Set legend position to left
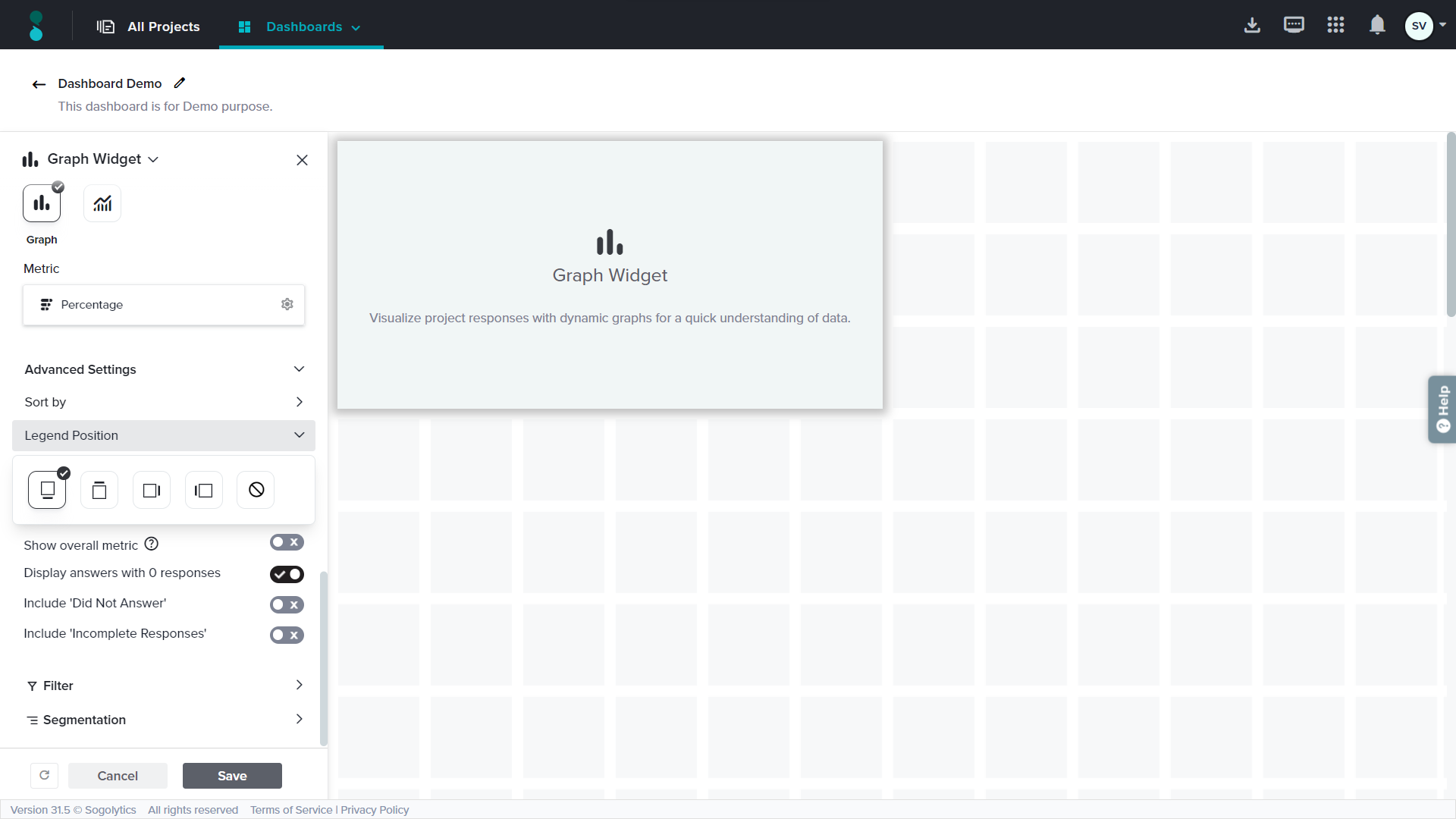 click(x=203, y=491)
